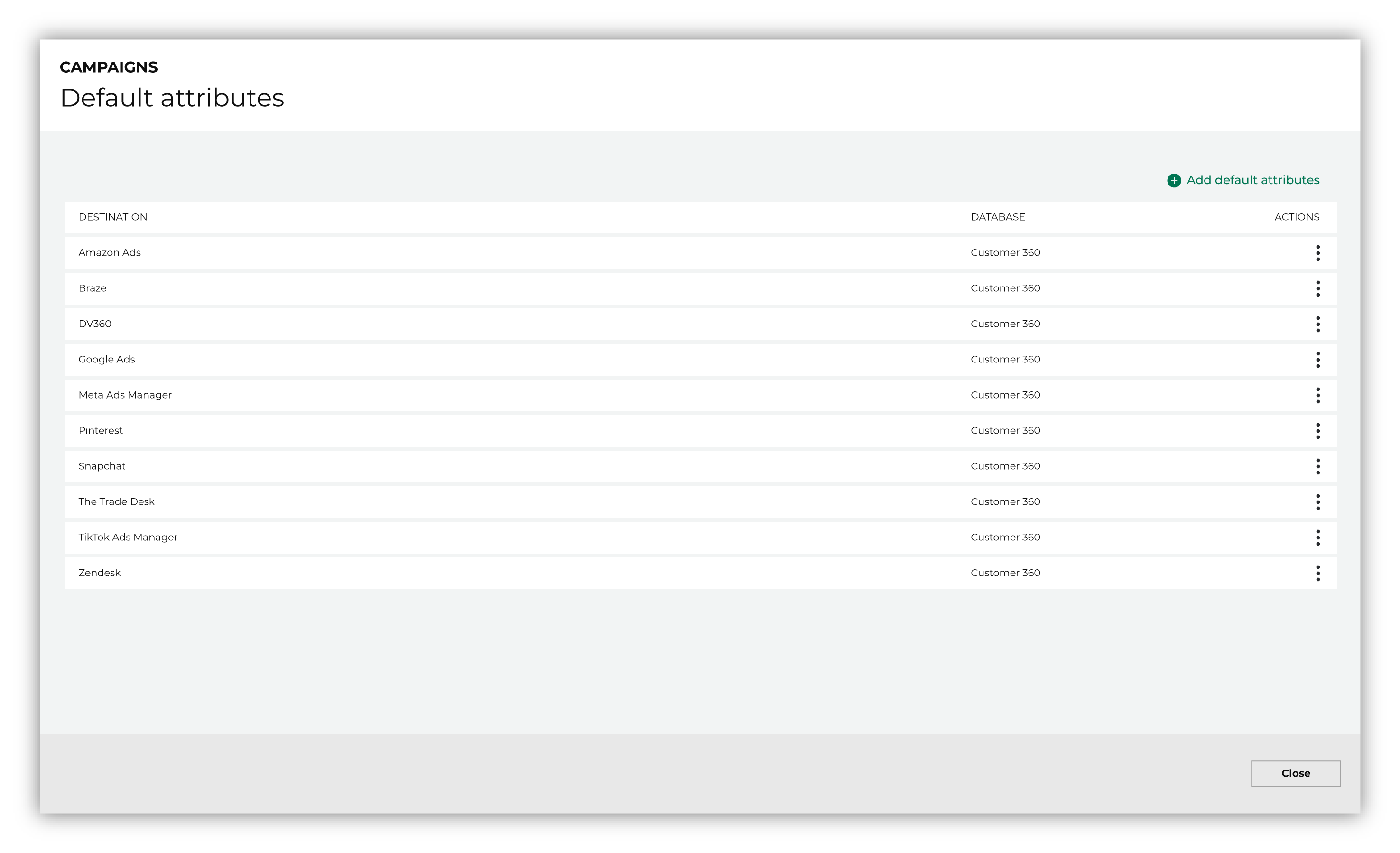Click the DATABASE column header
Viewport: 1400px width, 853px height.
click(x=998, y=217)
